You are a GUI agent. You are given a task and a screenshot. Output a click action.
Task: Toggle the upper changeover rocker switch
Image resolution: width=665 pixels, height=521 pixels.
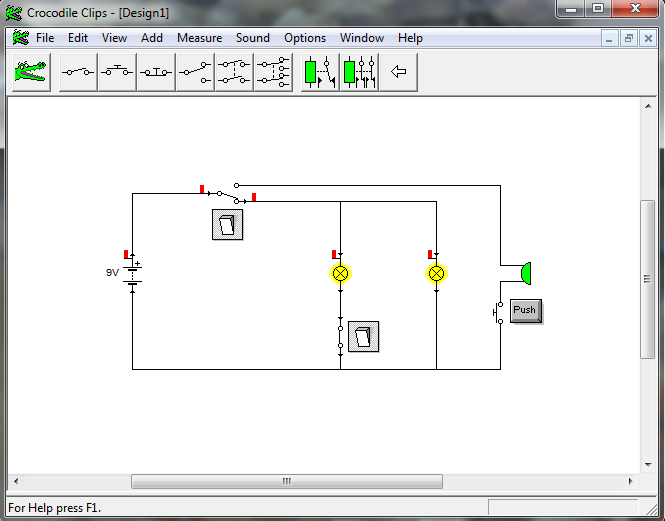(x=227, y=224)
